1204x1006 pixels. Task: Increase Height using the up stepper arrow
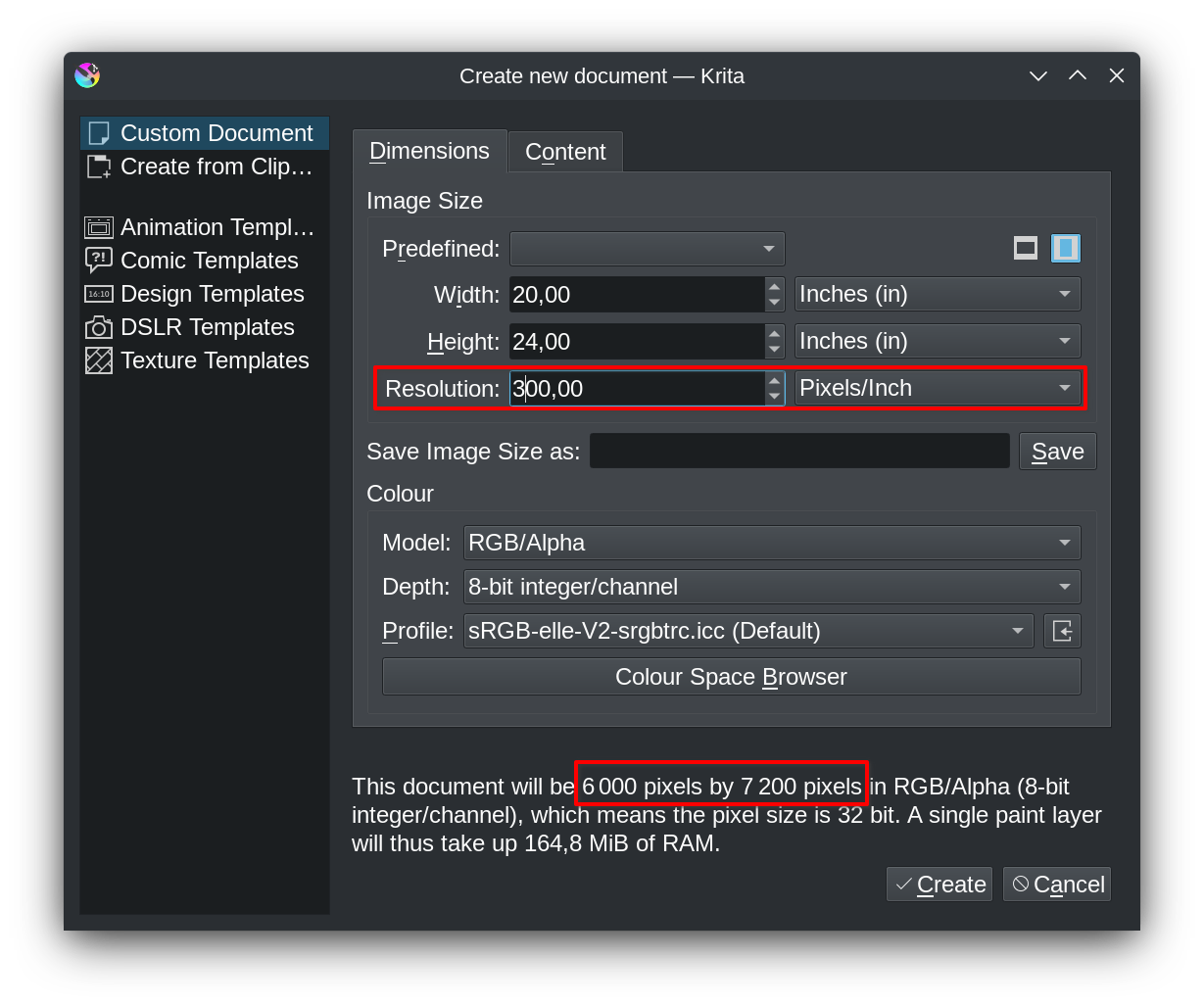point(773,335)
